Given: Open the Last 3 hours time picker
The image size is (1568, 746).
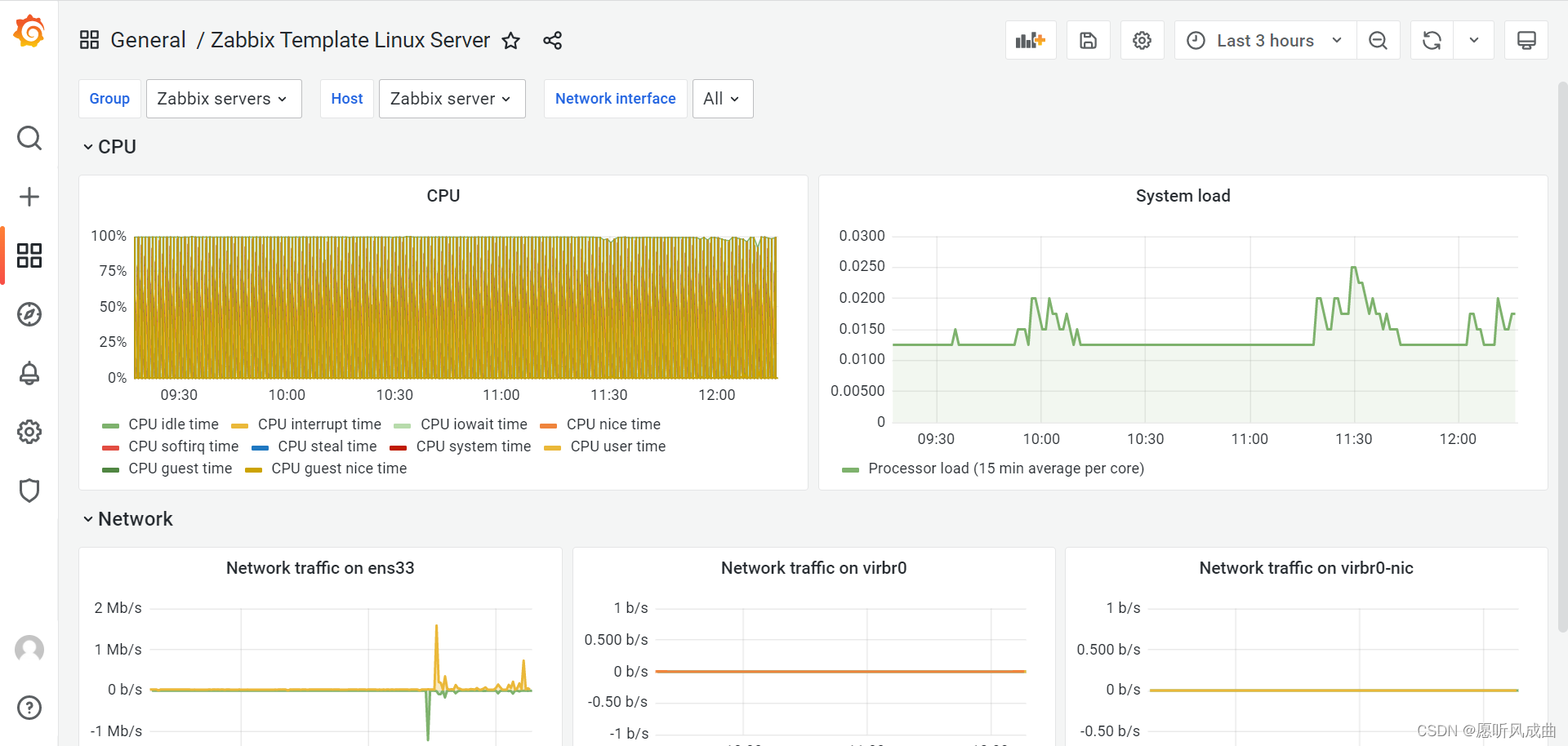Looking at the screenshot, I should coord(1265,40).
